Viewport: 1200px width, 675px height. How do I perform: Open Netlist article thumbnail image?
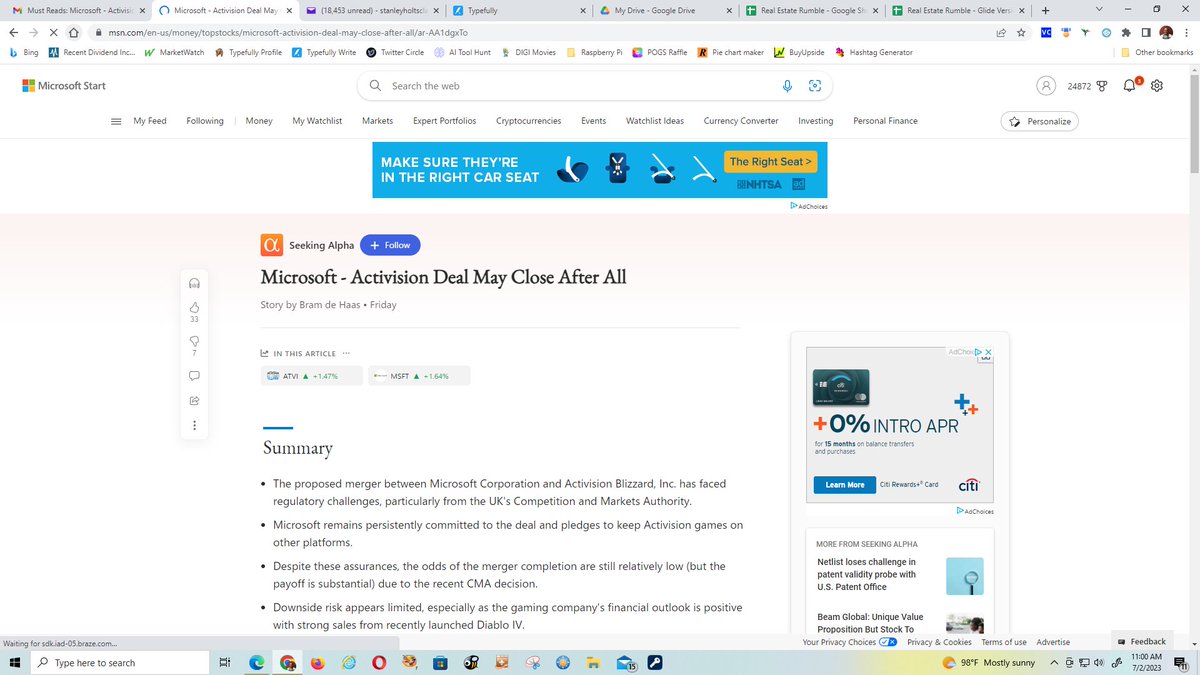(964, 576)
